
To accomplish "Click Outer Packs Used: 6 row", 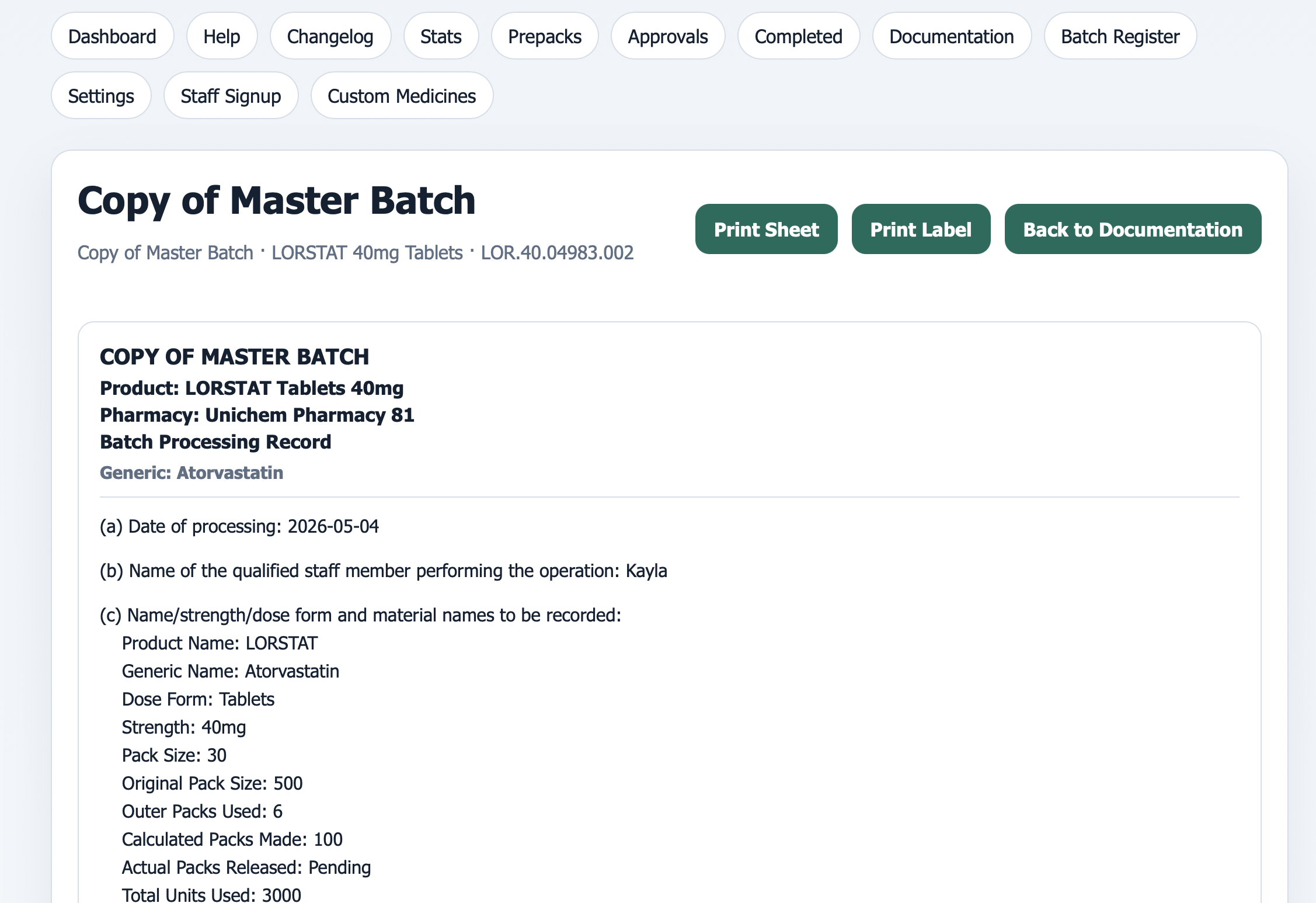I will (x=202, y=811).
